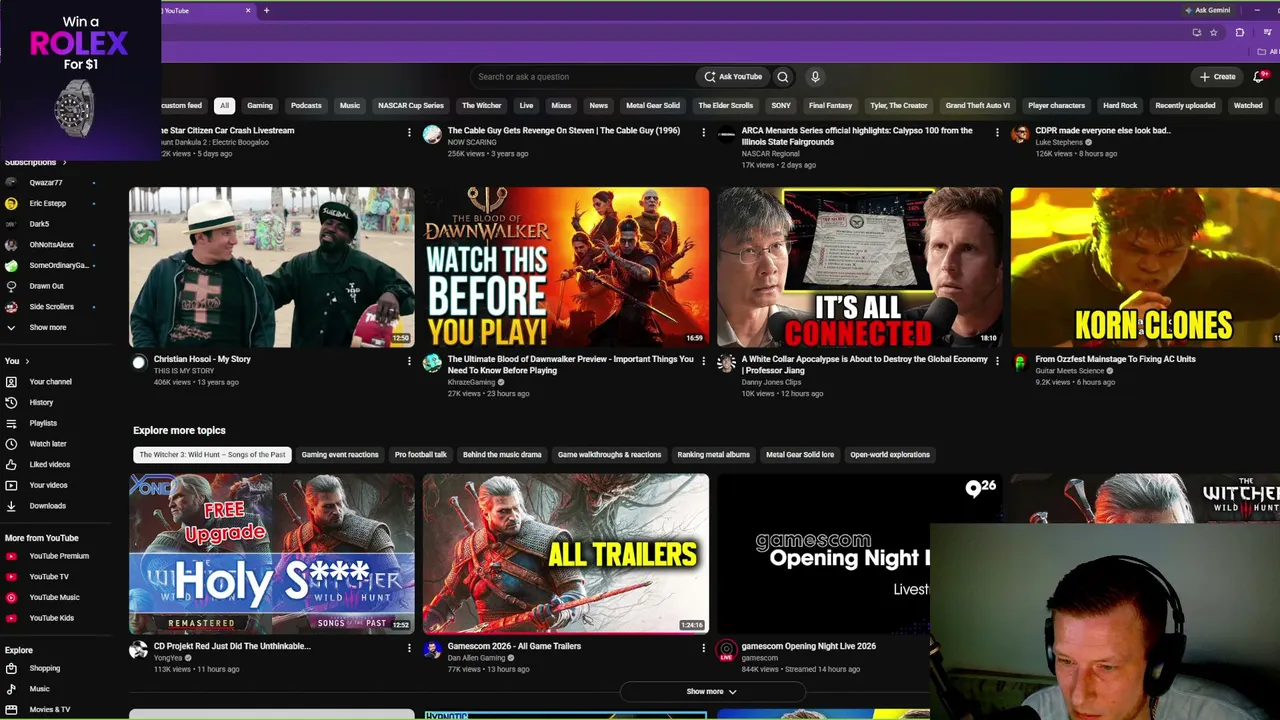
Task: Play the It's All Connected thumbnail
Action: coord(860,267)
